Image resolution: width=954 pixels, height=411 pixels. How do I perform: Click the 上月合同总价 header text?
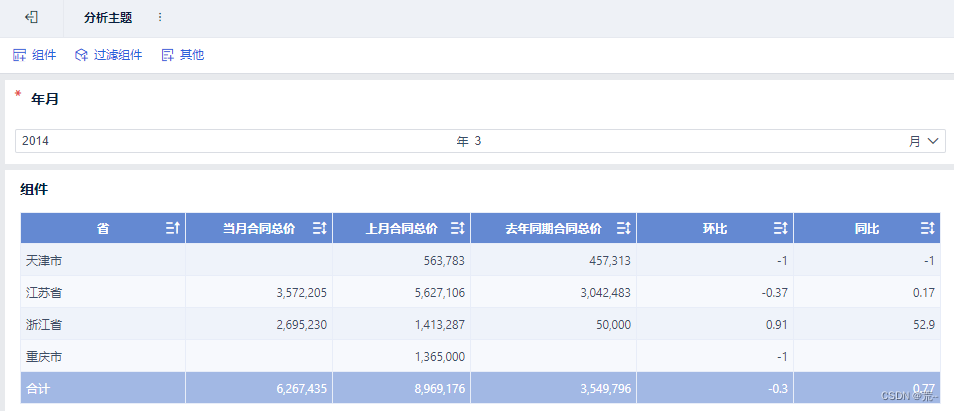pos(401,229)
